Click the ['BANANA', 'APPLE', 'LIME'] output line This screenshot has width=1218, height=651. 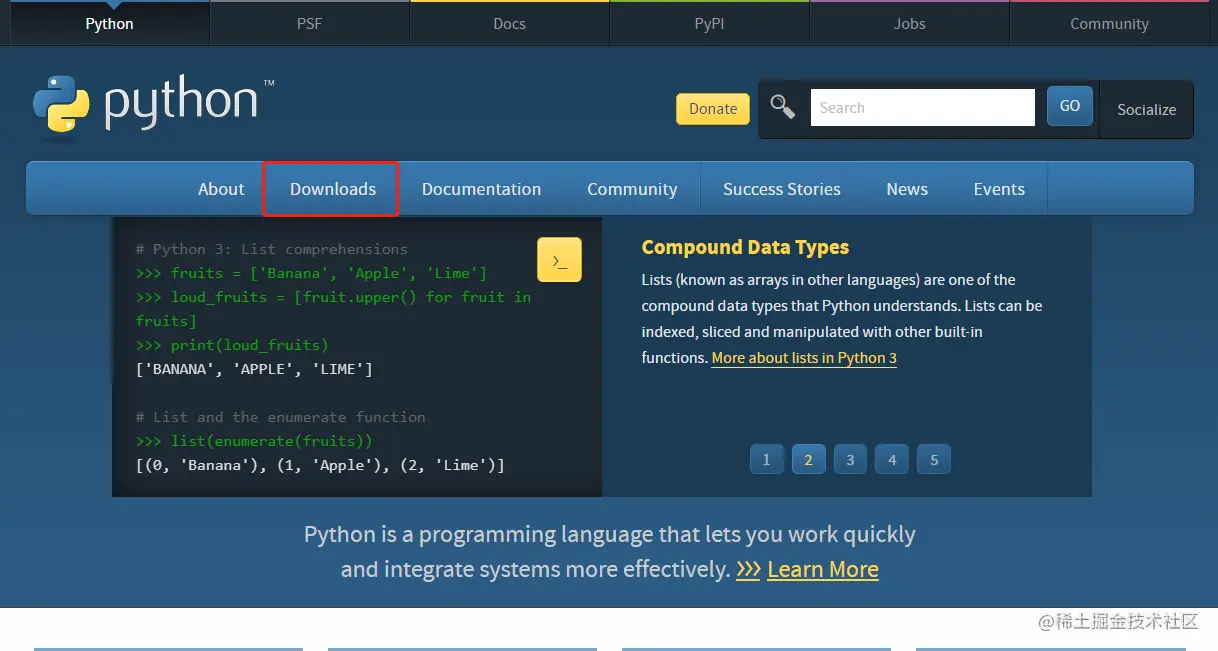254,369
